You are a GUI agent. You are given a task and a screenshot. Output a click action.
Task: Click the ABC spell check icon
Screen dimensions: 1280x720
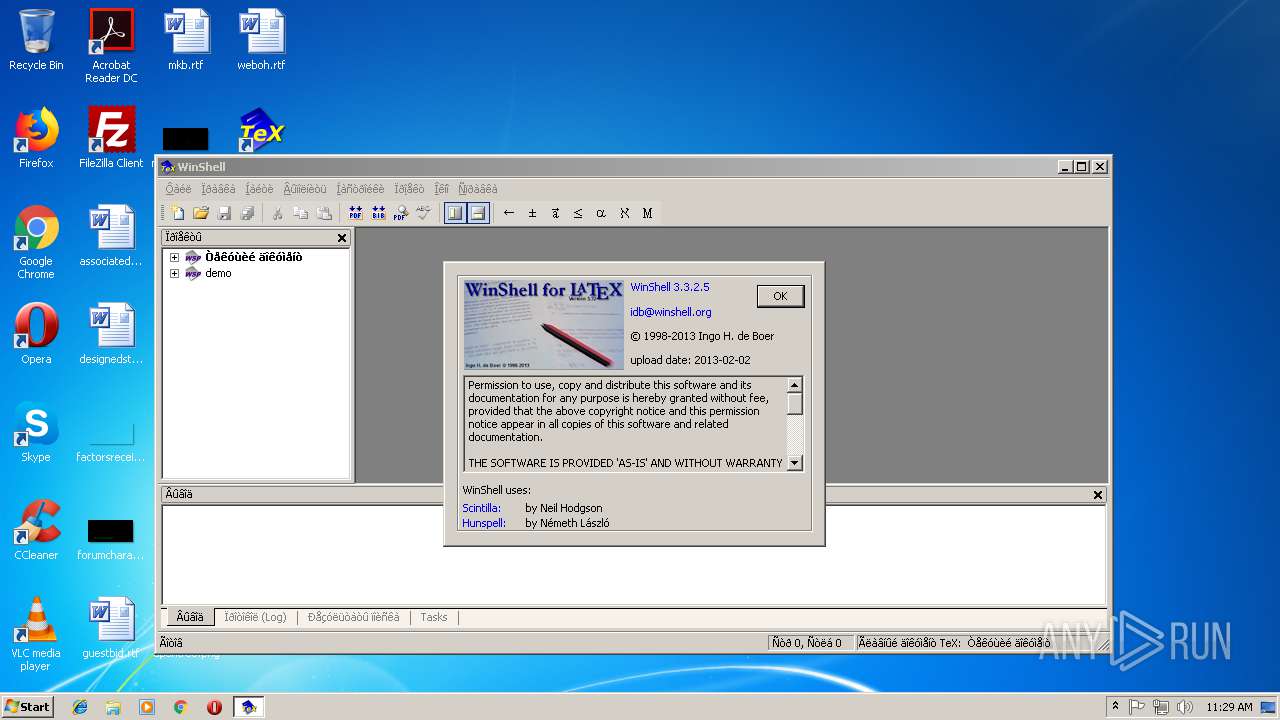click(x=424, y=213)
